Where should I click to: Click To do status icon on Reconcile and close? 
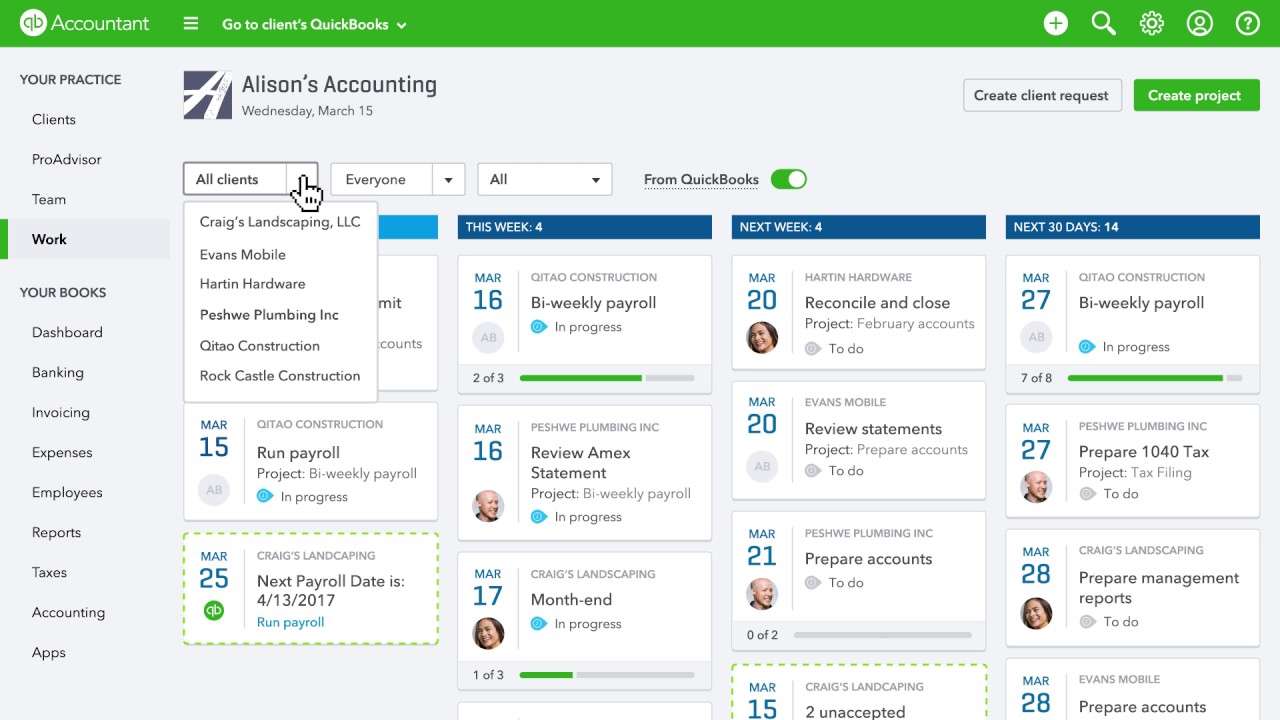[813, 349]
